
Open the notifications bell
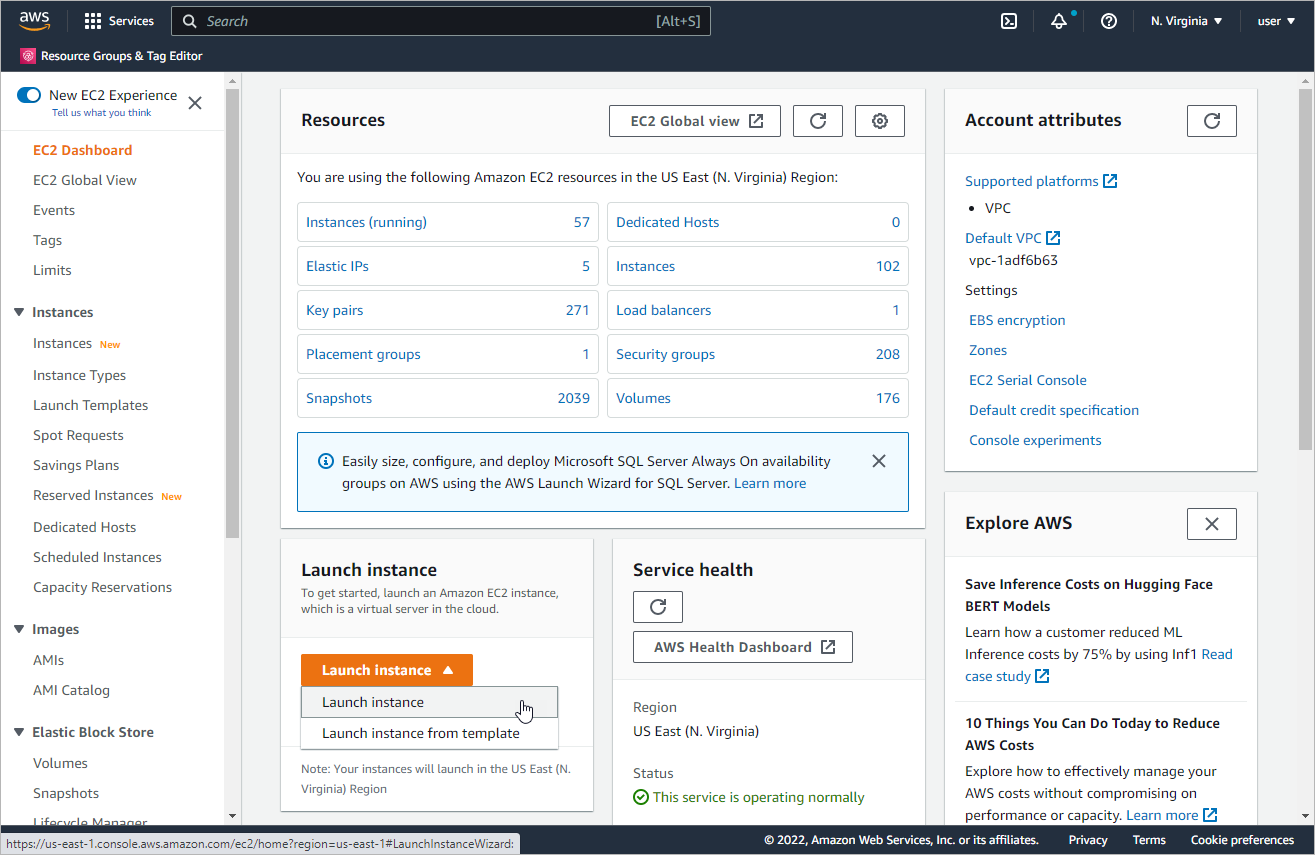(1059, 21)
